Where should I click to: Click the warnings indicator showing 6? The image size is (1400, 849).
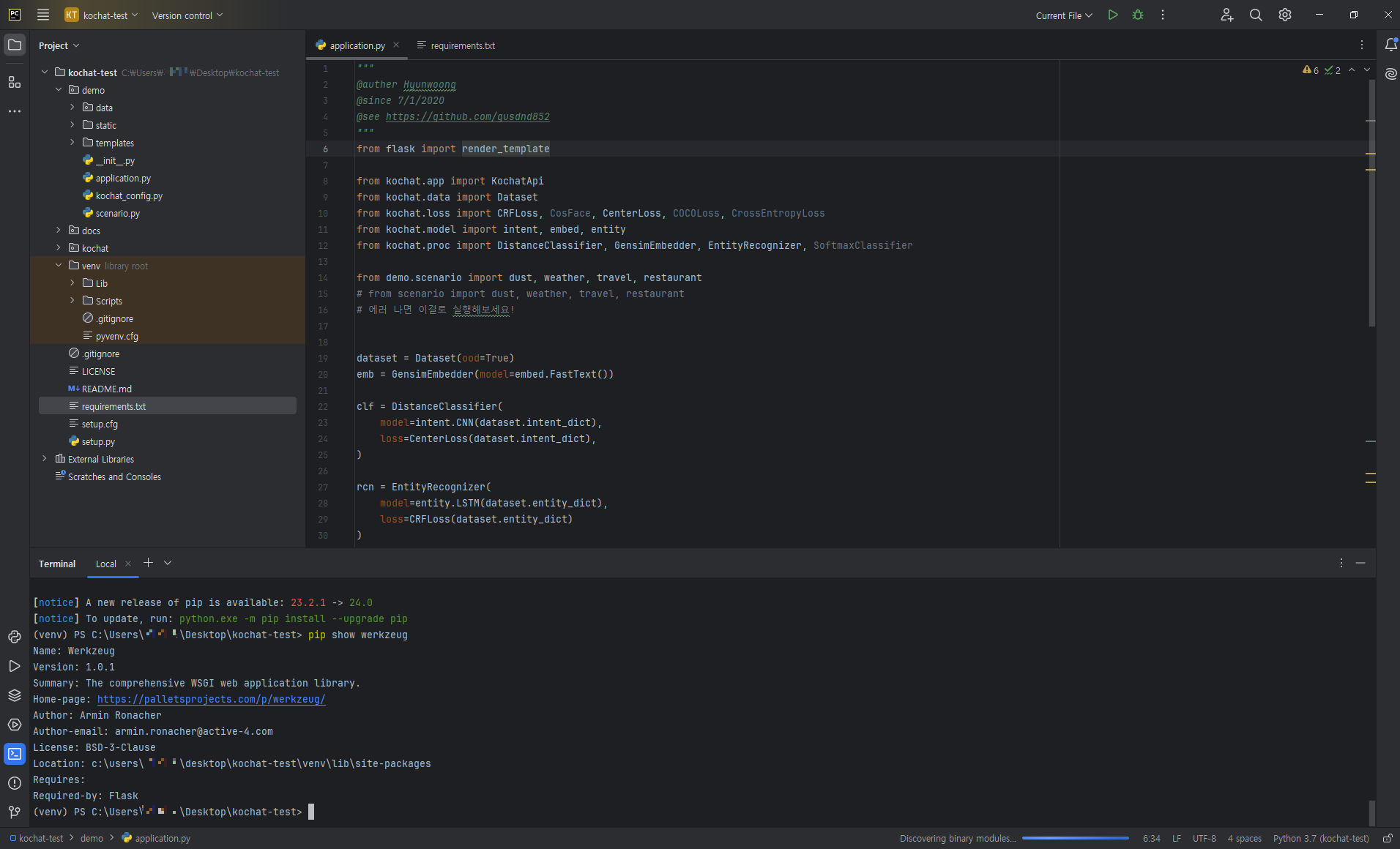coord(1311,70)
